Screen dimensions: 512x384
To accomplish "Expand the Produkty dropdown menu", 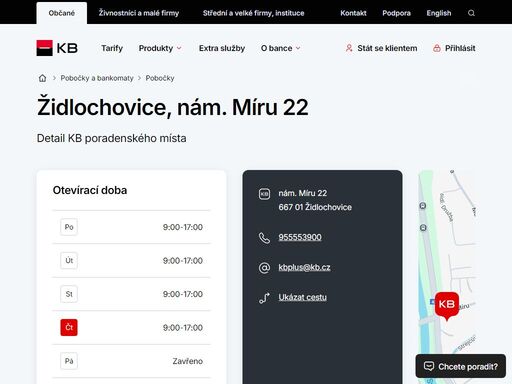I will click(160, 48).
